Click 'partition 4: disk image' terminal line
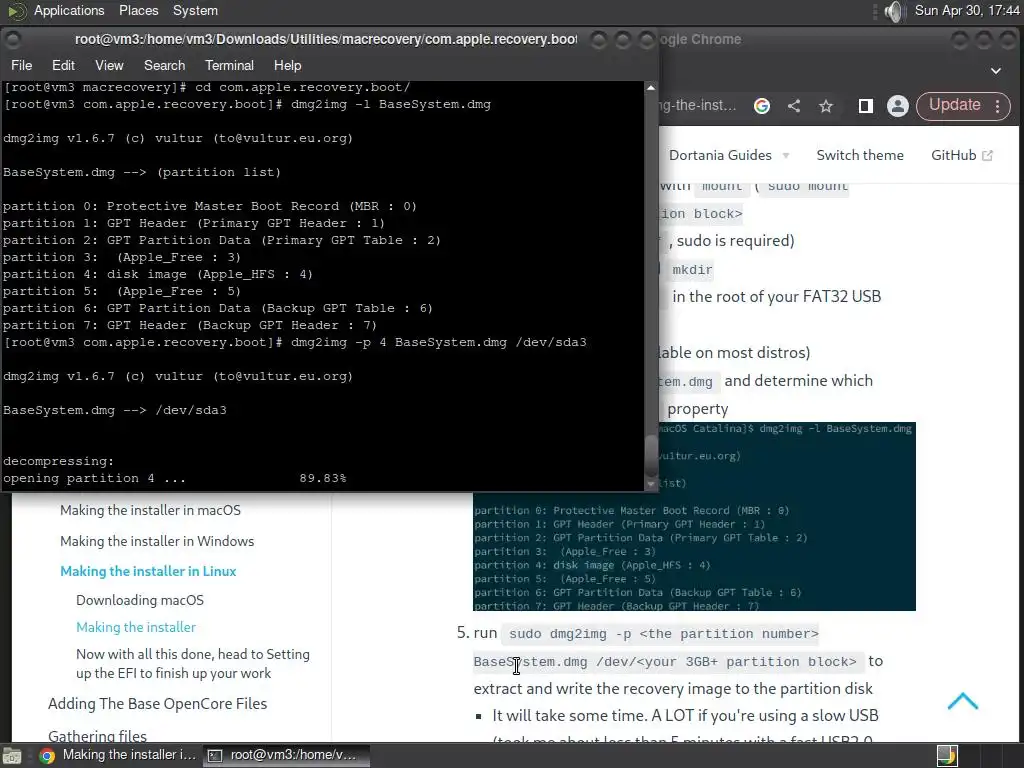Viewport: 1024px width, 768px height. point(158,274)
